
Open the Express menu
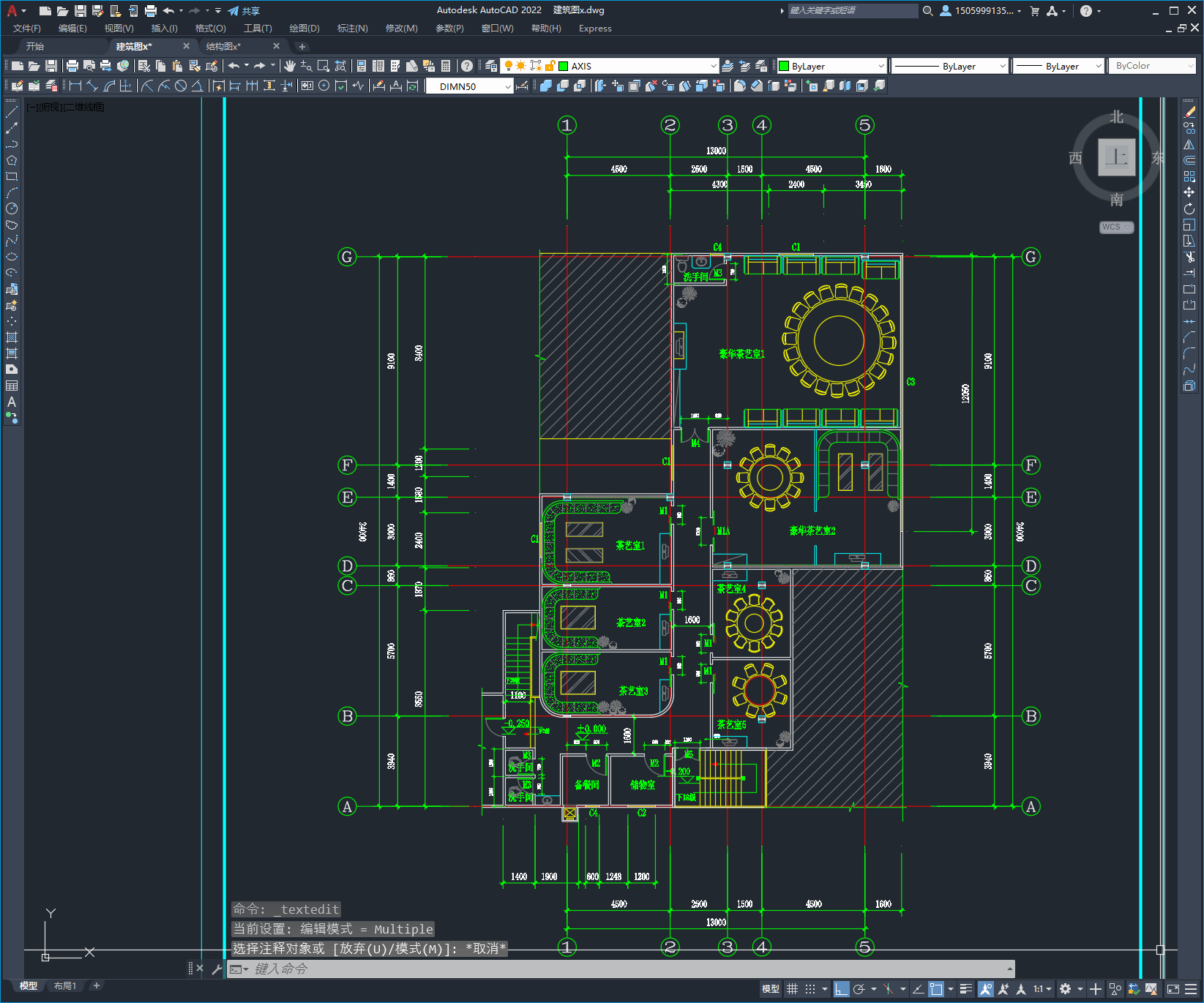(595, 29)
